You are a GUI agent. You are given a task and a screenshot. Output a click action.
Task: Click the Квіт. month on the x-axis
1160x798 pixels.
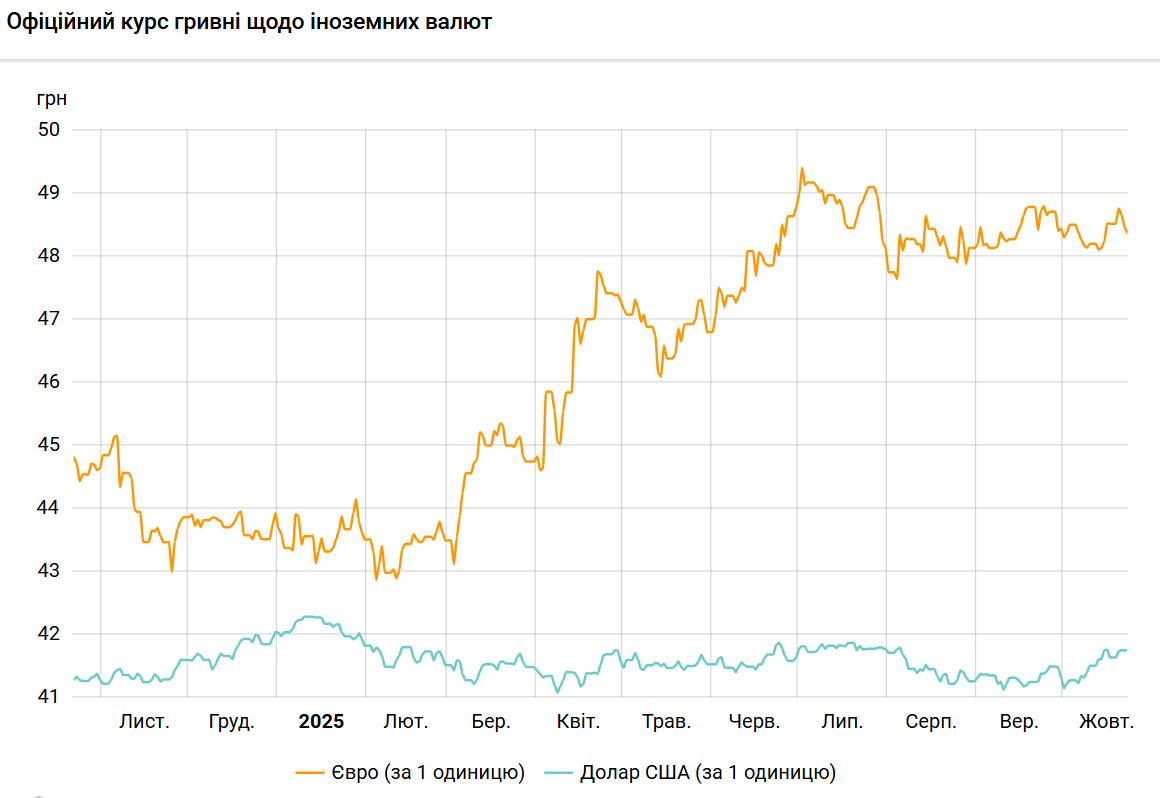click(577, 722)
